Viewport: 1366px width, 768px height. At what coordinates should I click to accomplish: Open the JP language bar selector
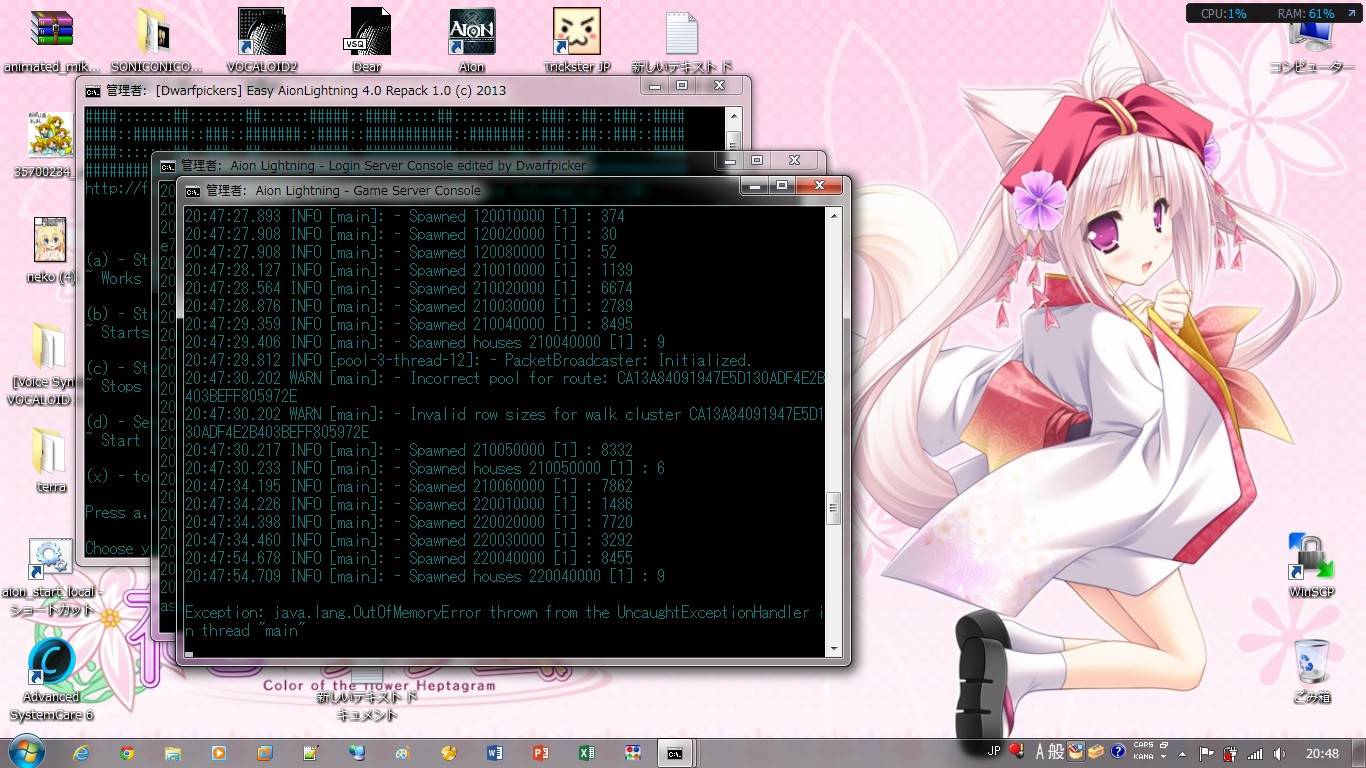[x=994, y=751]
